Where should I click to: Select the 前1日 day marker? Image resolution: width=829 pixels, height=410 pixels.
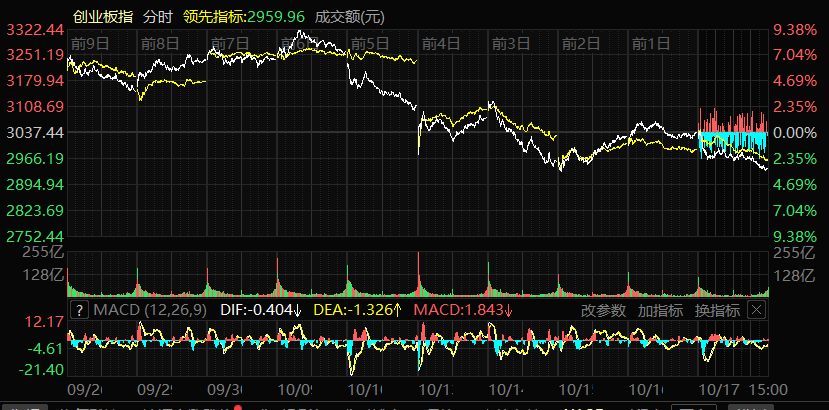point(650,43)
